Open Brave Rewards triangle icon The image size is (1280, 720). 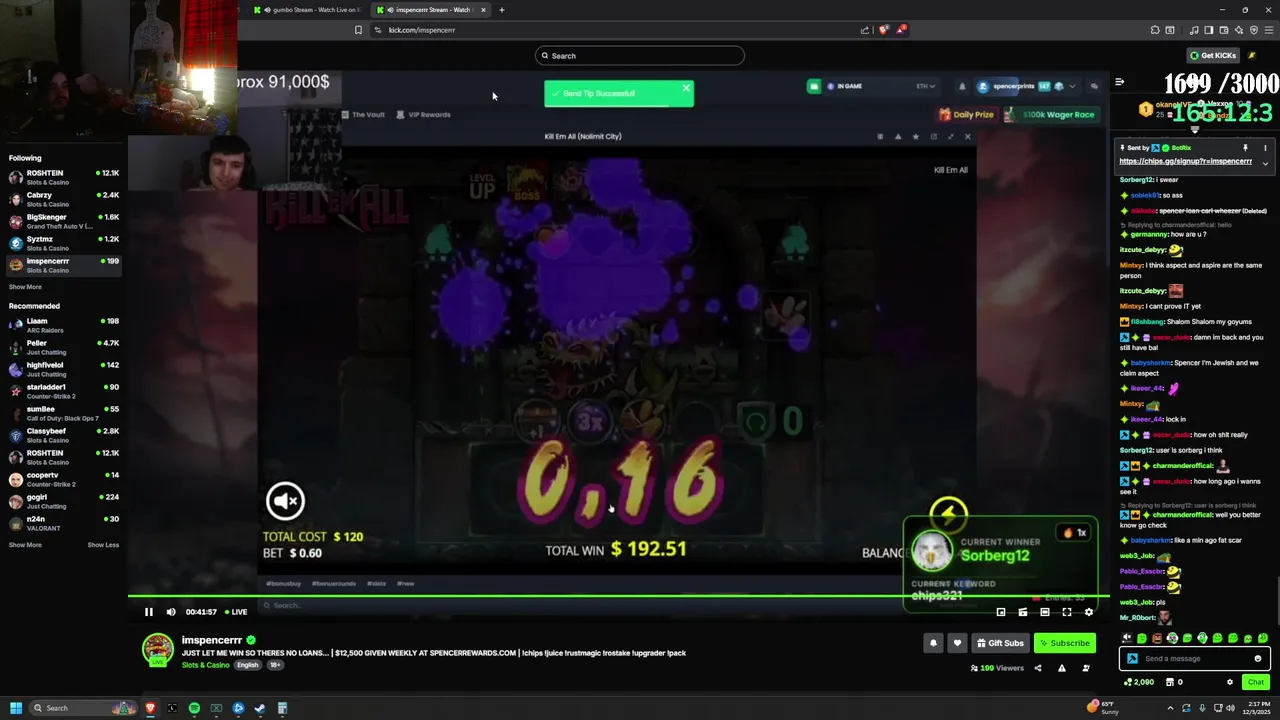[x=901, y=30]
